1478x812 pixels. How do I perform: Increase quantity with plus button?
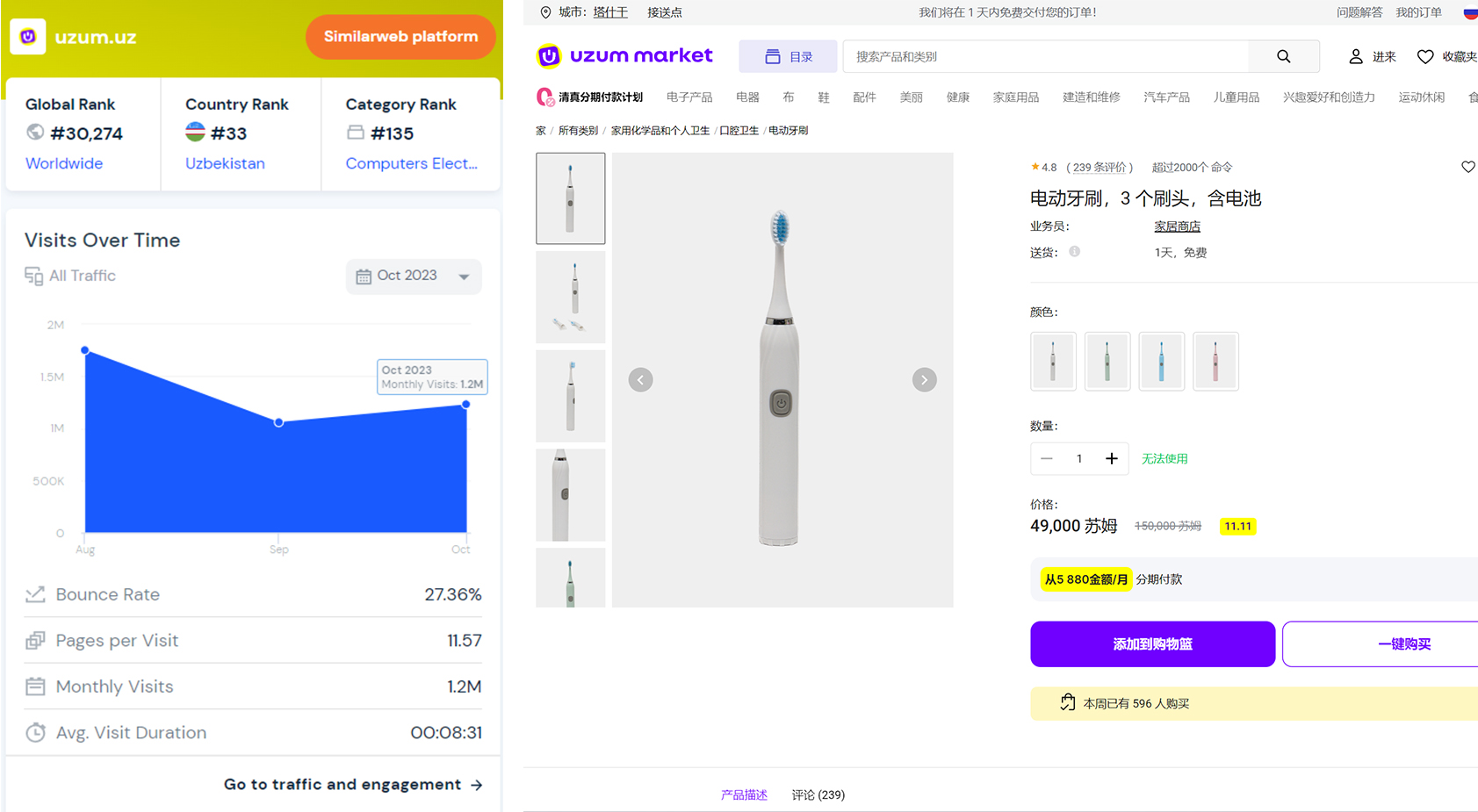pyautogui.click(x=1112, y=458)
